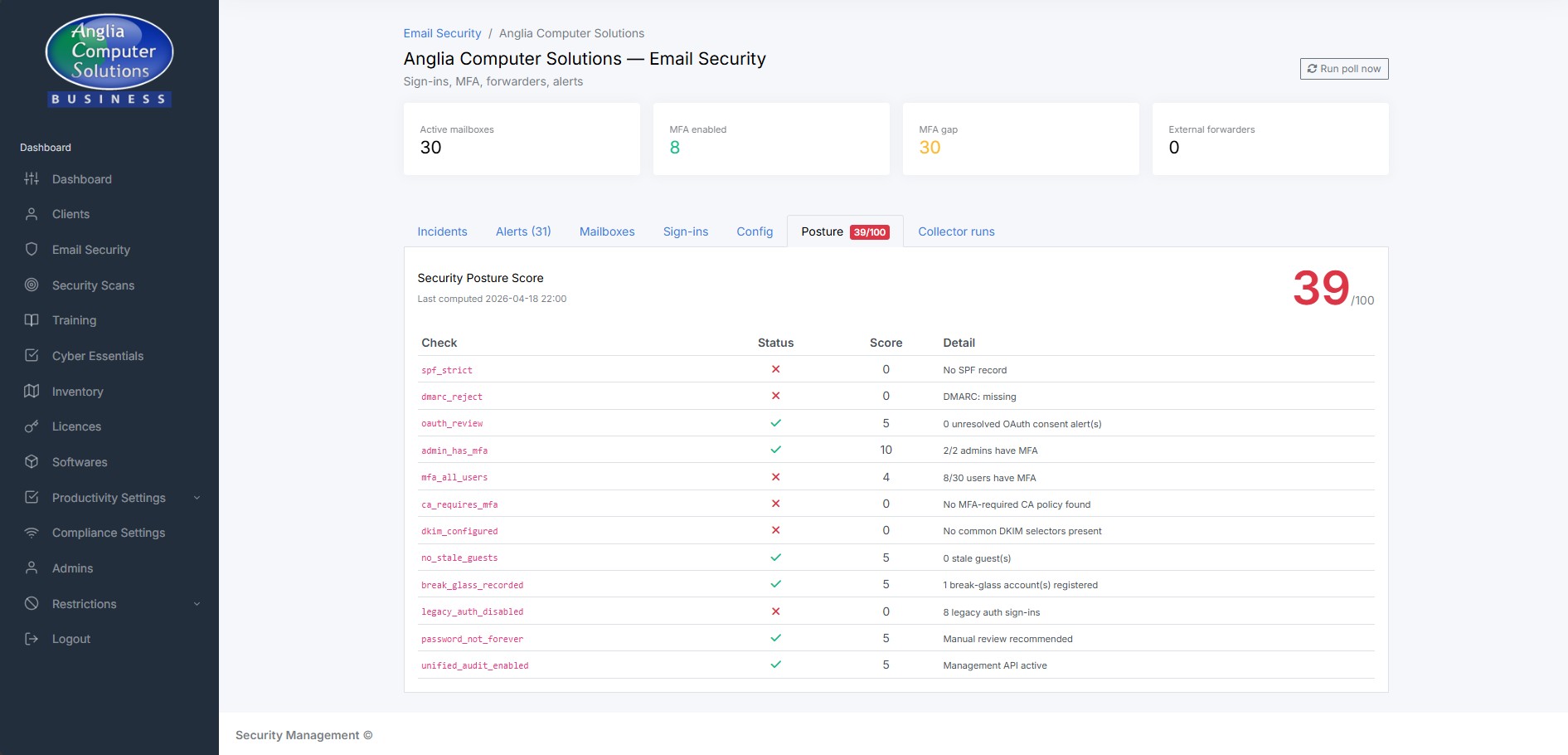Viewport: 1568px width, 755px height.
Task: Click the Email Security shield icon
Action: click(32, 250)
